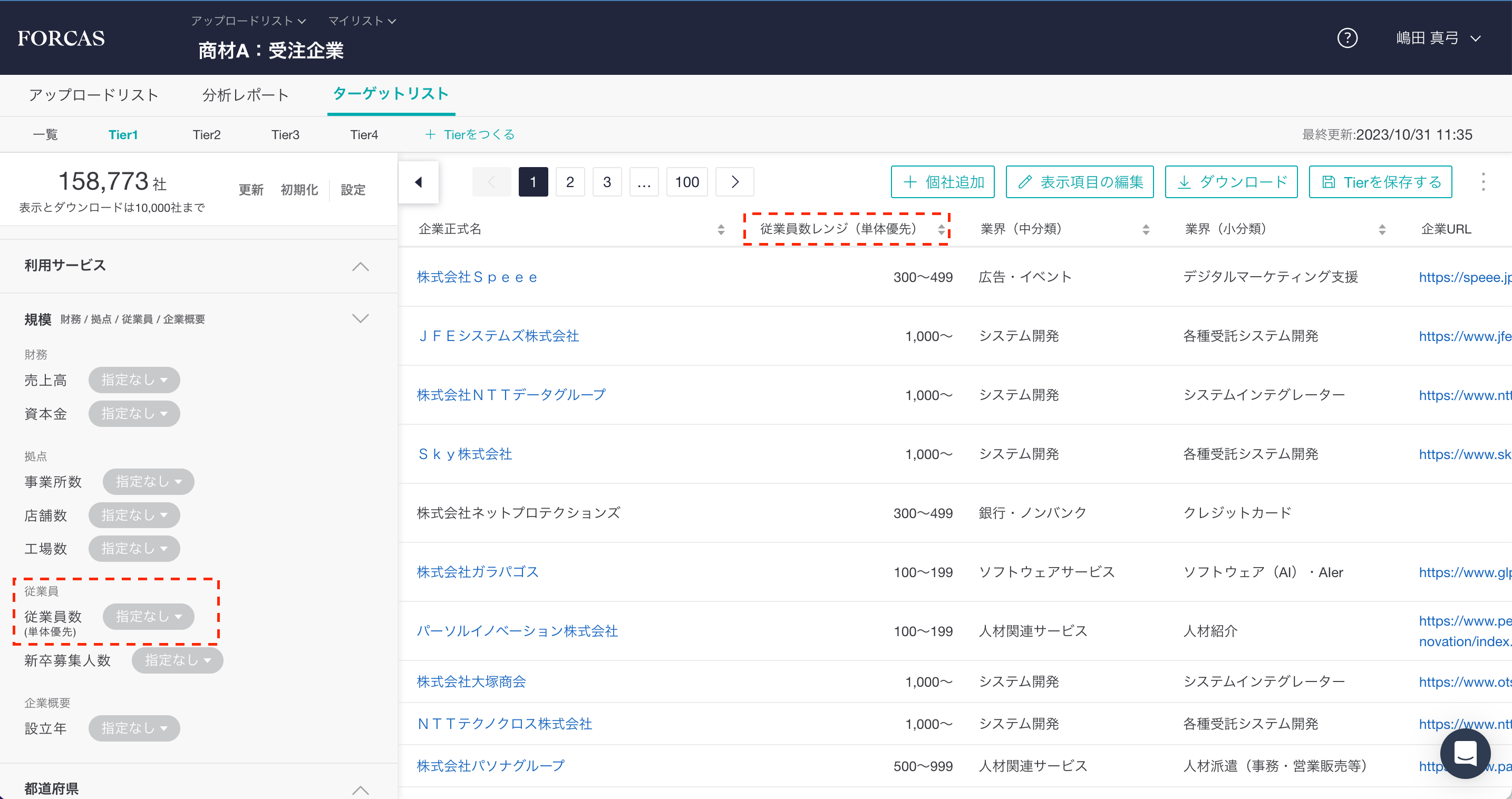1512x799 pixels.
Task: Open the help question mark icon
Action: [x=1347, y=38]
